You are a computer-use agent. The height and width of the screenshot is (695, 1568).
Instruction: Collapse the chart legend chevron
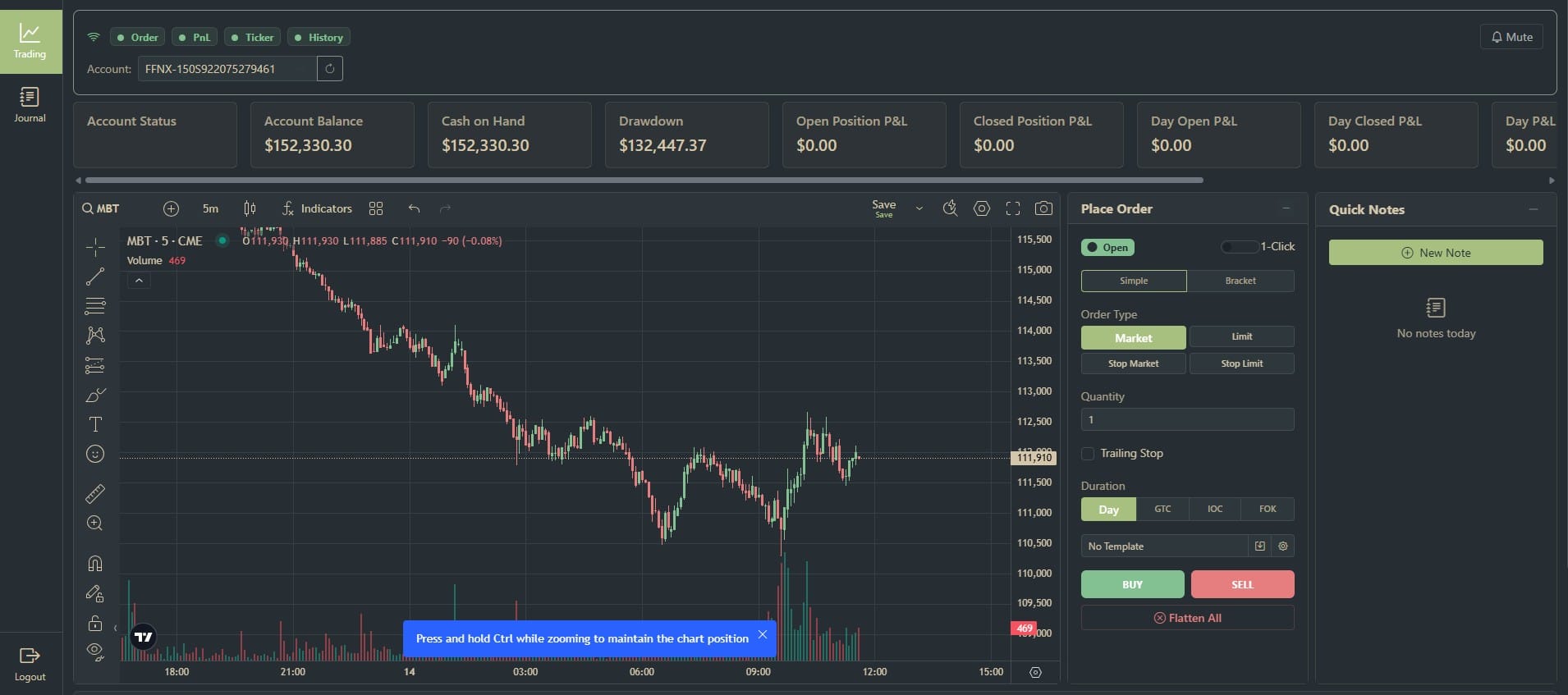pyautogui.click(x=139, y=281)
